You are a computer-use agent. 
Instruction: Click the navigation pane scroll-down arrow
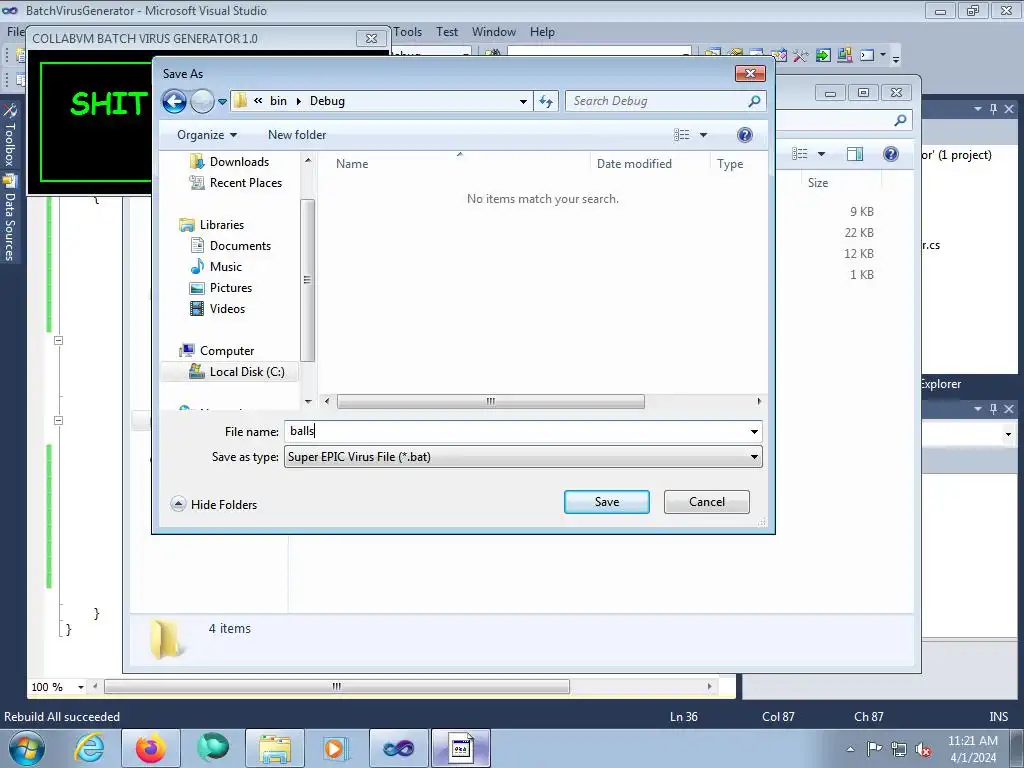click(308, 401)
